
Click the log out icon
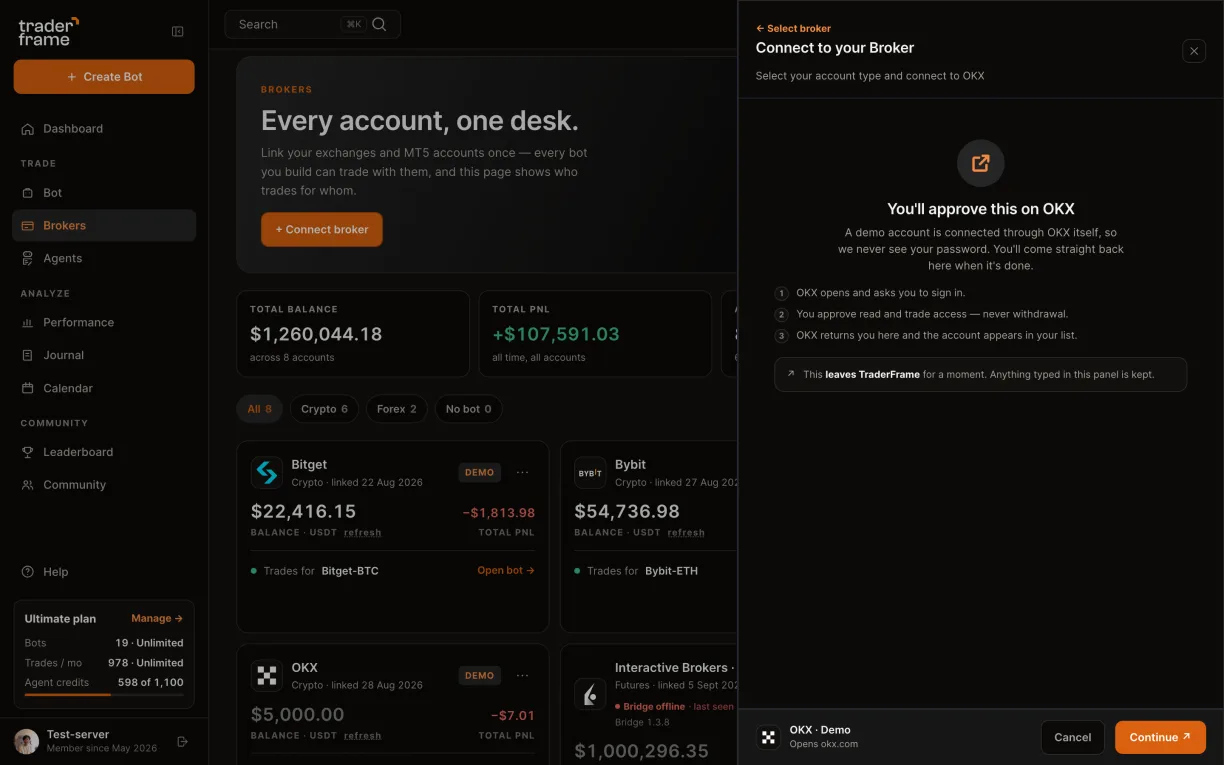click(x=182, y=741)
